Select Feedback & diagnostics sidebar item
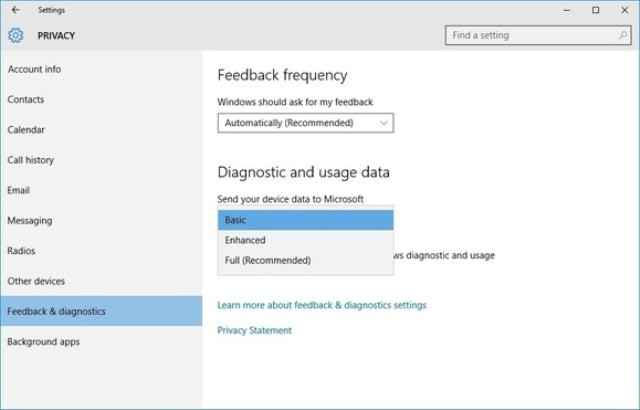Image resolution: width=640 pixels, height=410 pixels. coord(56,311)
